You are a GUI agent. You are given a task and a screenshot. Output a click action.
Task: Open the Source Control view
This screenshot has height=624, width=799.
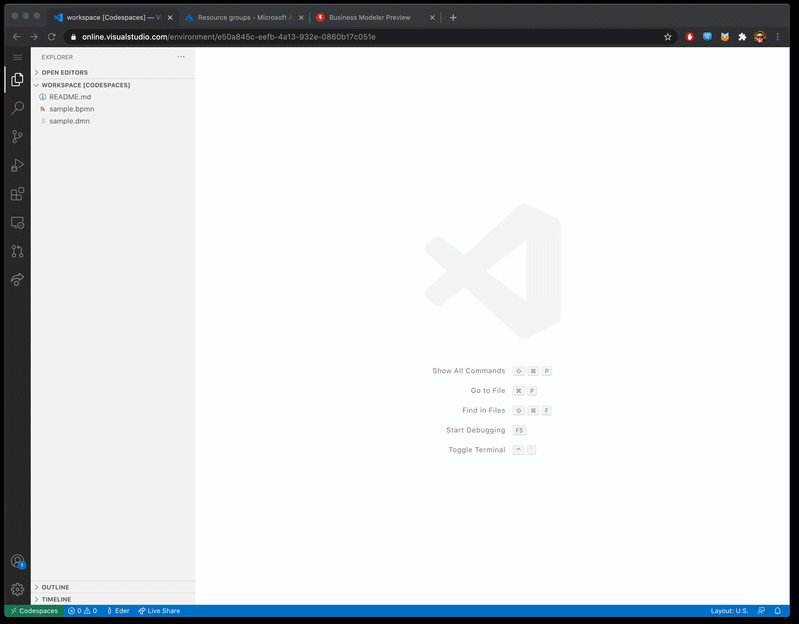pos(17,137)
